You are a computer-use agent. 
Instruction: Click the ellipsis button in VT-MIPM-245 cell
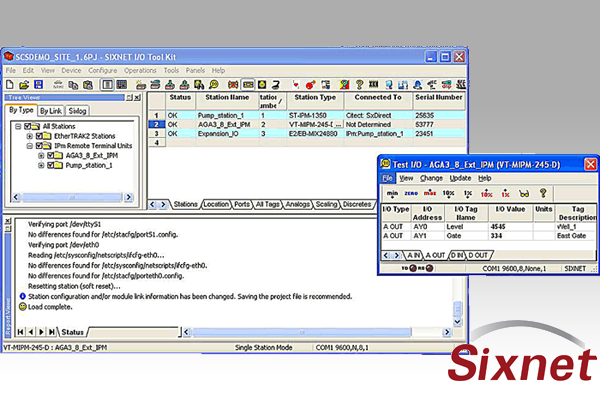pyautogui.click(x=338, y=124)
